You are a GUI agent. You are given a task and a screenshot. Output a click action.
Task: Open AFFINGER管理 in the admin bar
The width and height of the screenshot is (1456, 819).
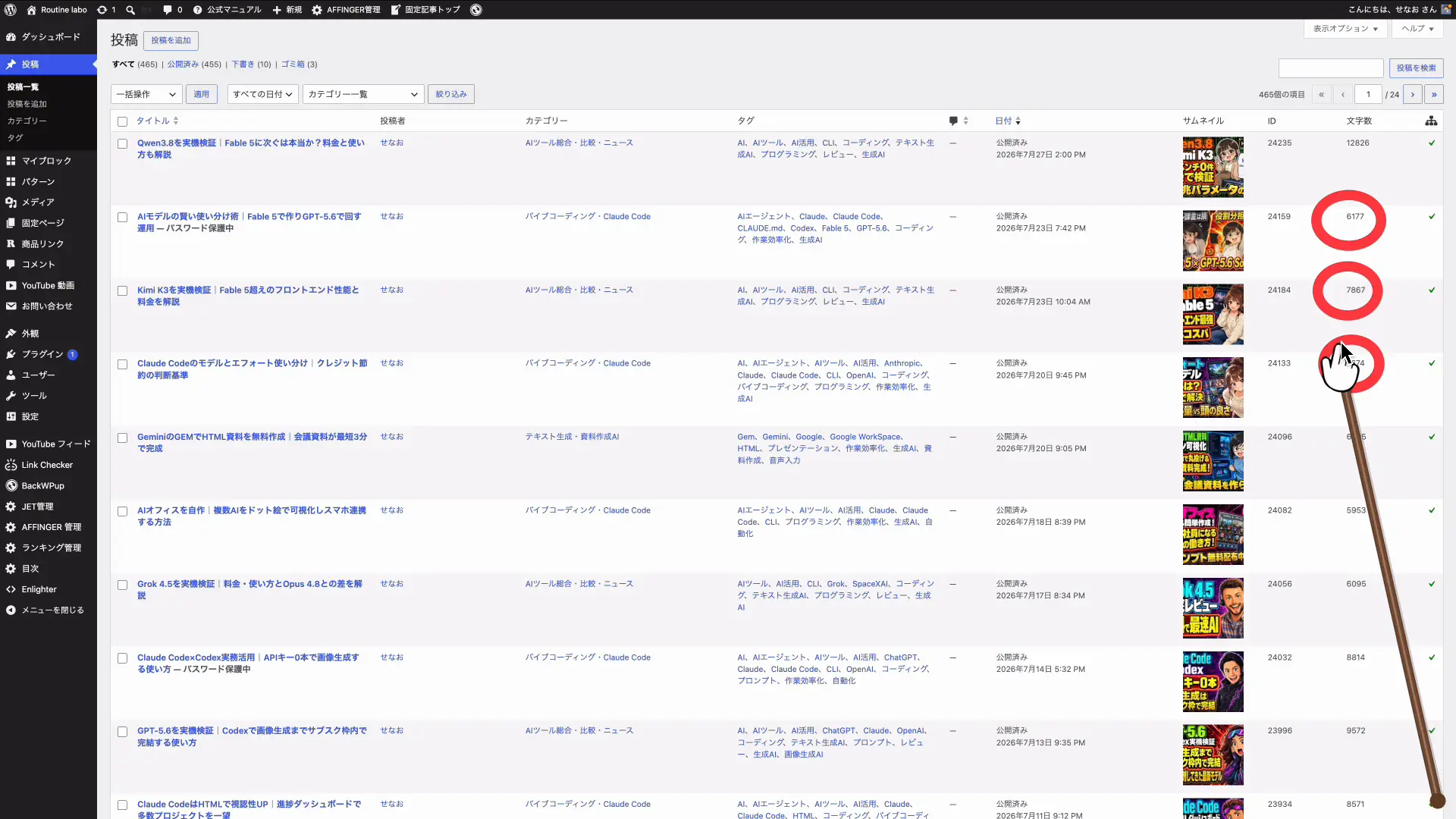(x=346, y=10)
